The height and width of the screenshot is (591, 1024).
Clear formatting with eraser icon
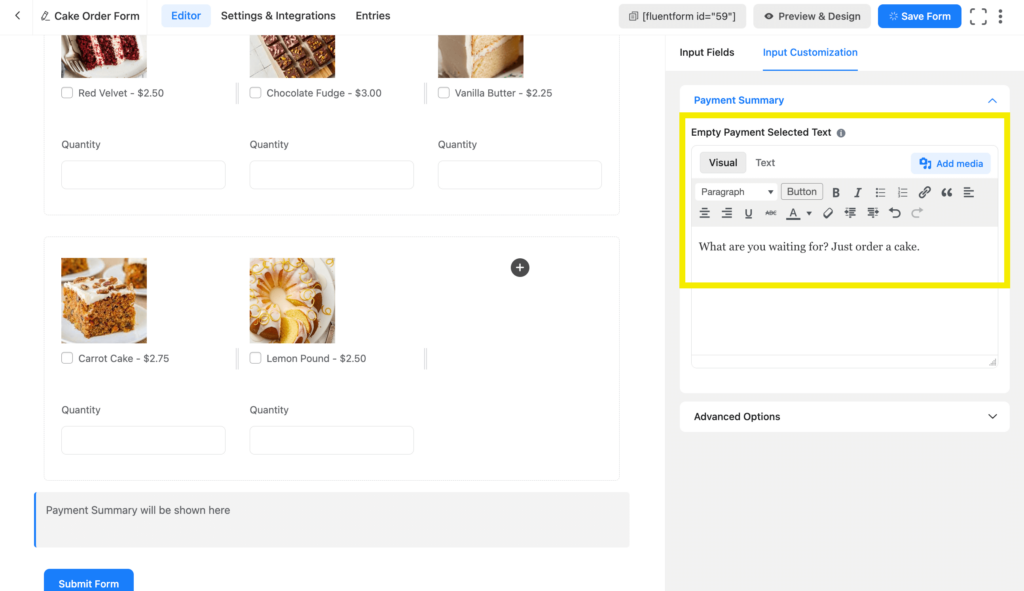coord(827,213)
